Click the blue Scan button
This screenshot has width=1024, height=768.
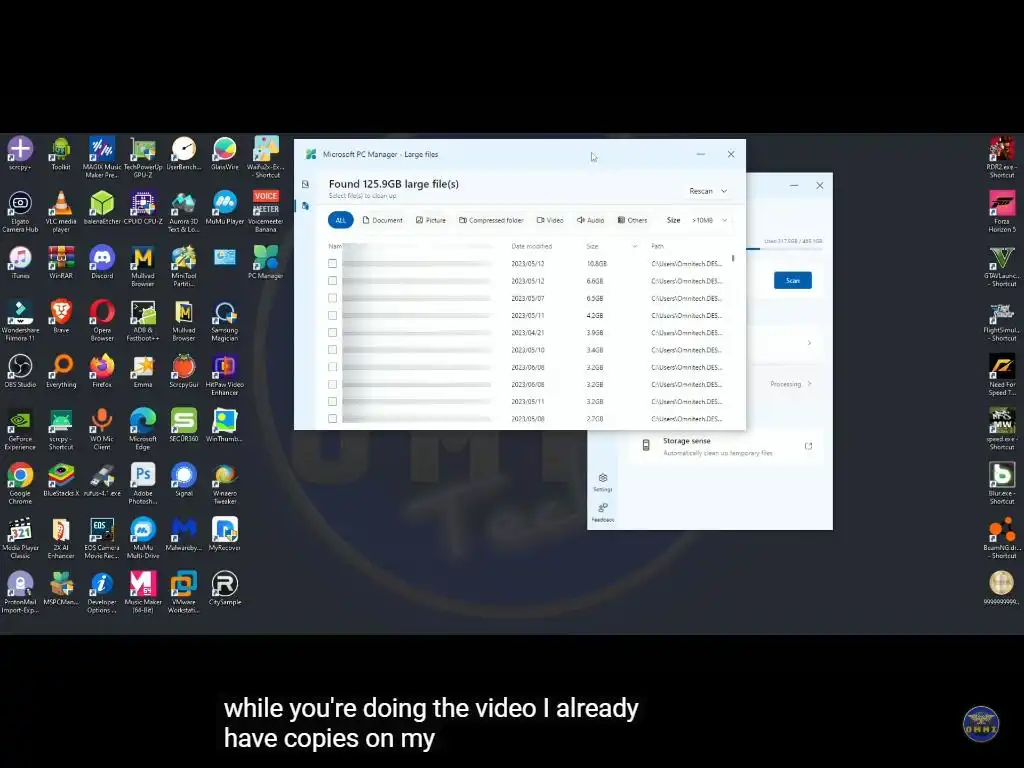(x=793, y=280)
